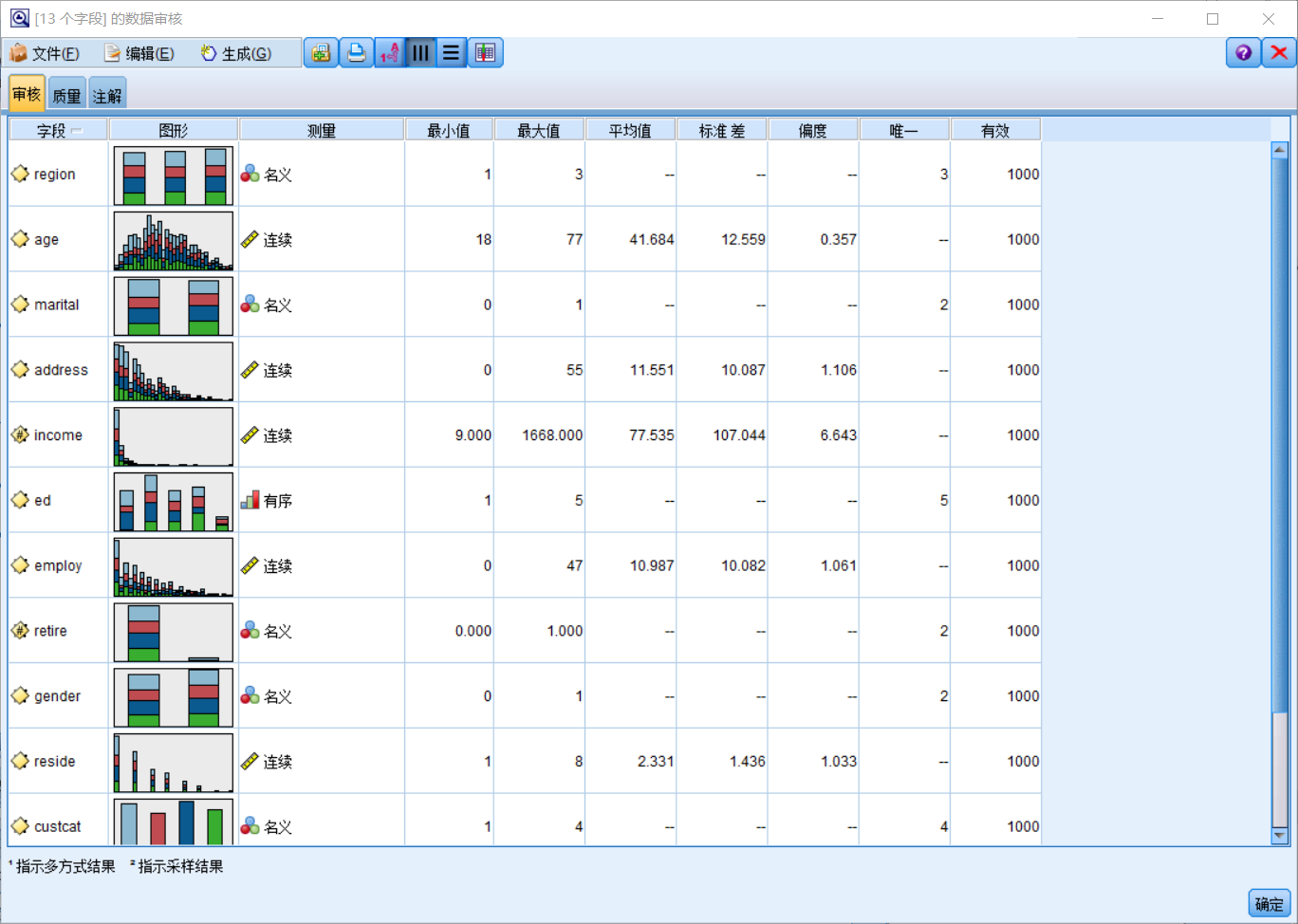Select the region field icon
The height and width of the screenshot is (924, 1298).
pyautogui.click(x=20, y=174)
